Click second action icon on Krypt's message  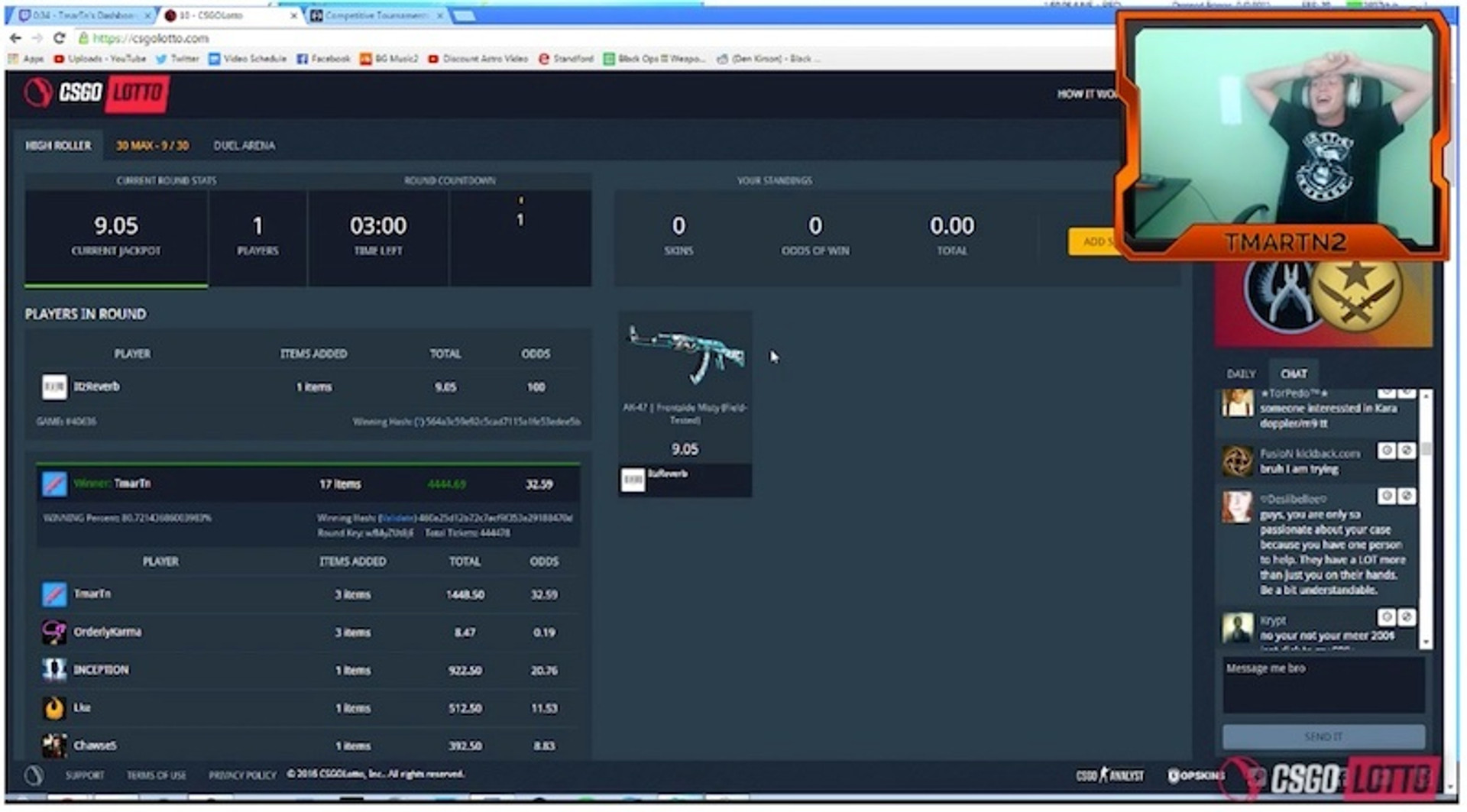tap(1406, 617)
